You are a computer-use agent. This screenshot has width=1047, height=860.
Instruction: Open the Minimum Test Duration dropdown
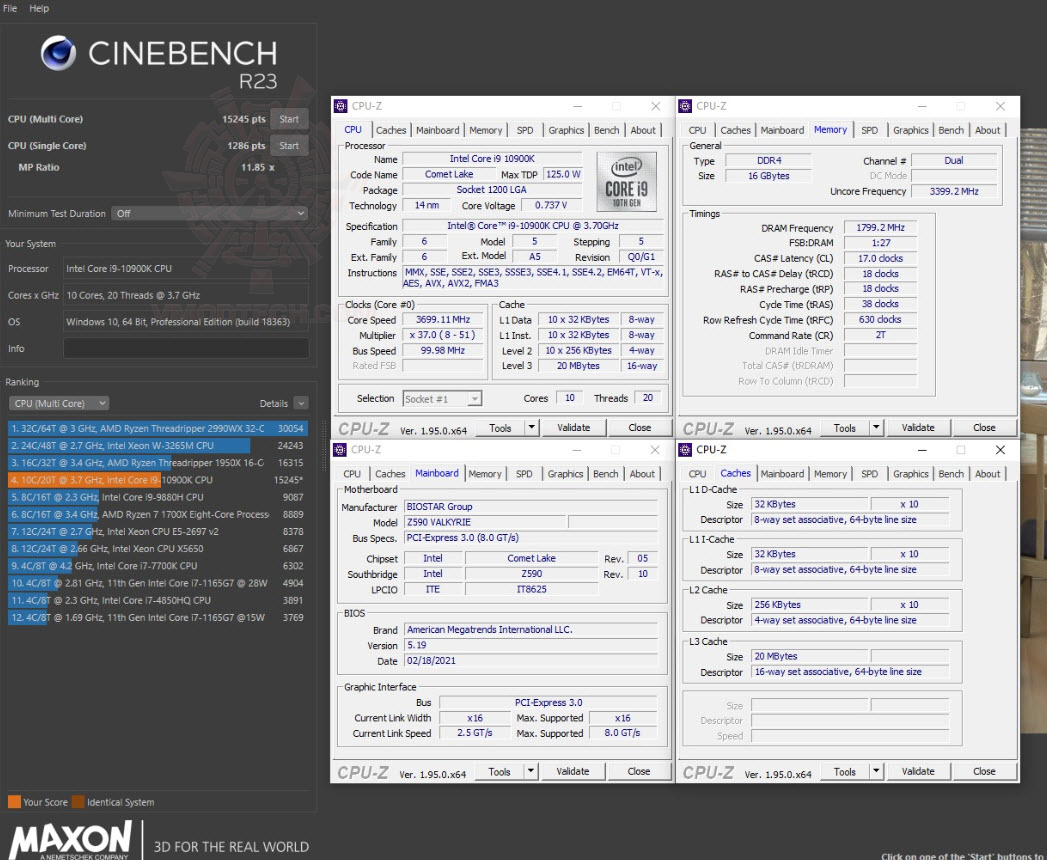[210, 214]
